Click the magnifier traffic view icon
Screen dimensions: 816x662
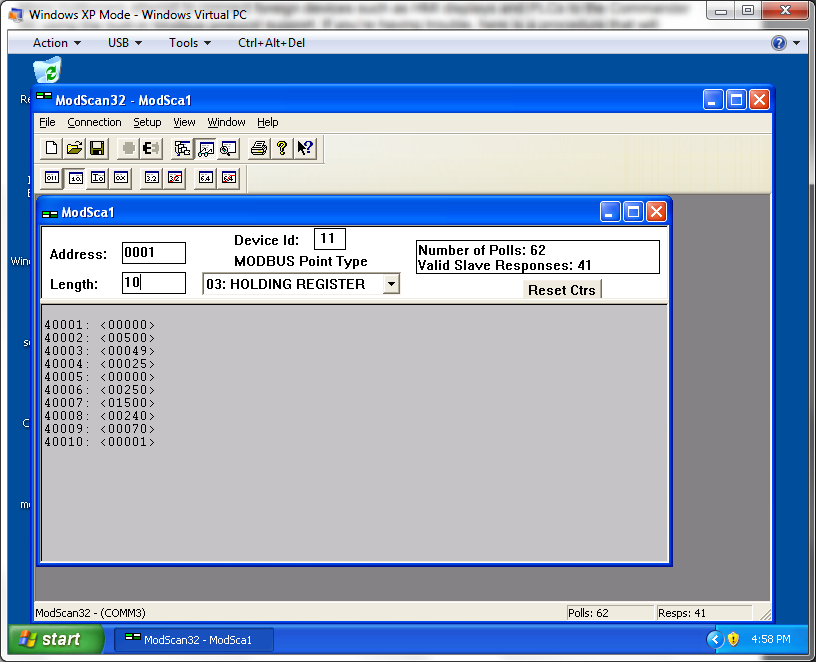click(x=228, y=148)
